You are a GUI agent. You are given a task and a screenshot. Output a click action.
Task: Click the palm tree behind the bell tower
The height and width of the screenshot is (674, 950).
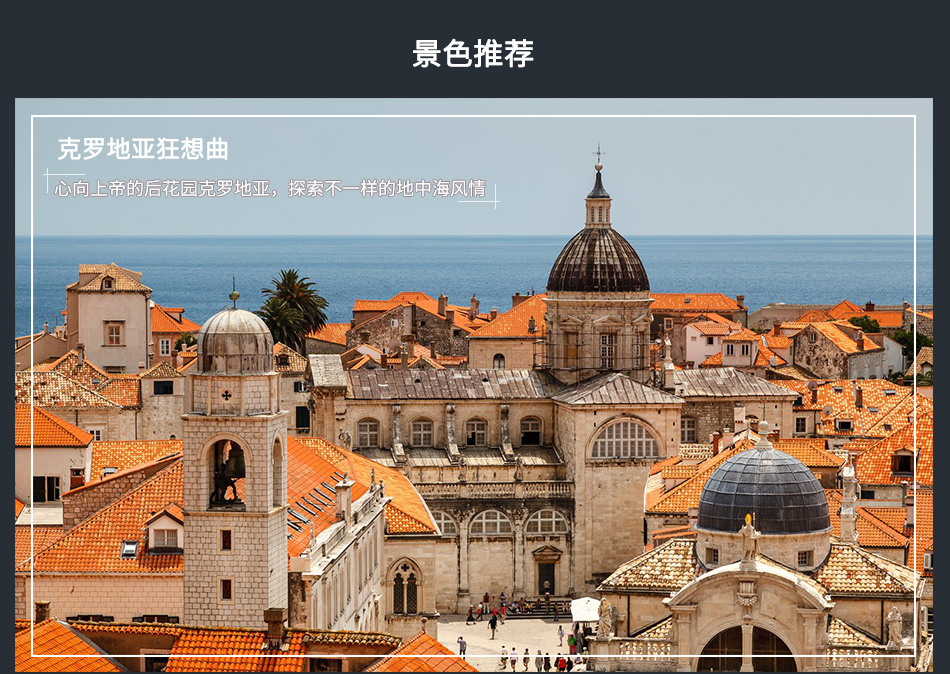pyautogui.click(x=292, y=305)
